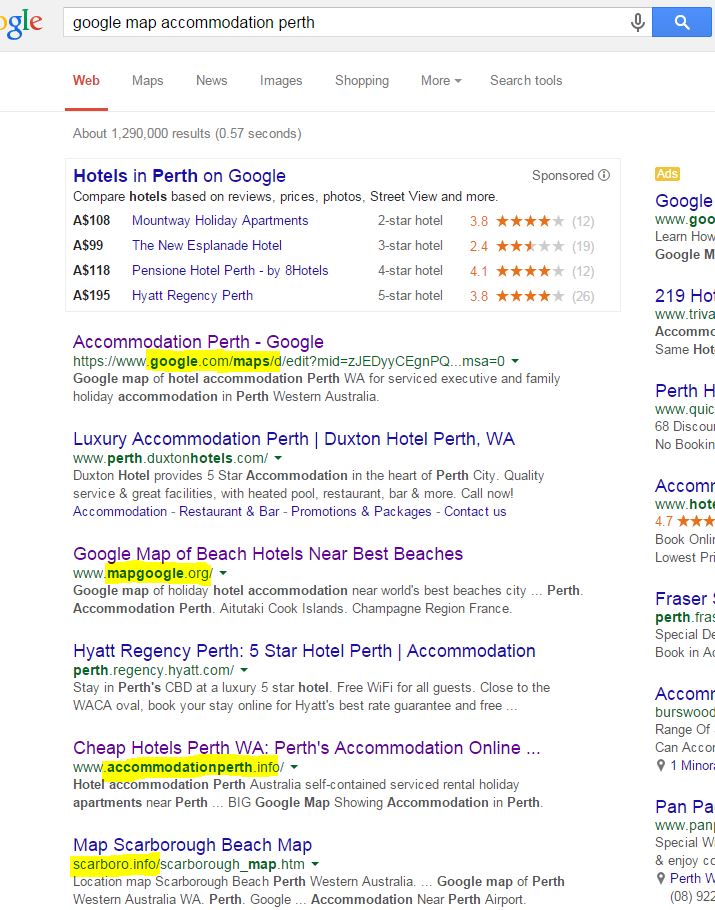715x910 pixels.
Task: Switch to the Maps tab
Action: tap(147, 81)
